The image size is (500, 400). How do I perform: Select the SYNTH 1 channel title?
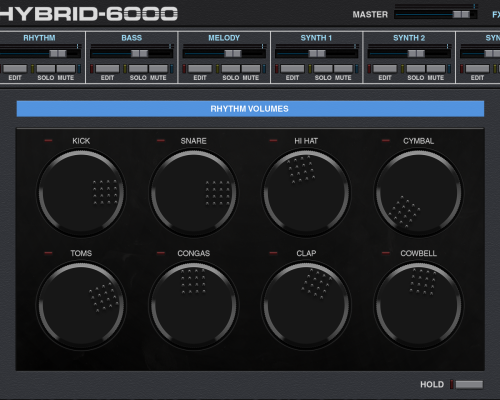pos(316,38)
